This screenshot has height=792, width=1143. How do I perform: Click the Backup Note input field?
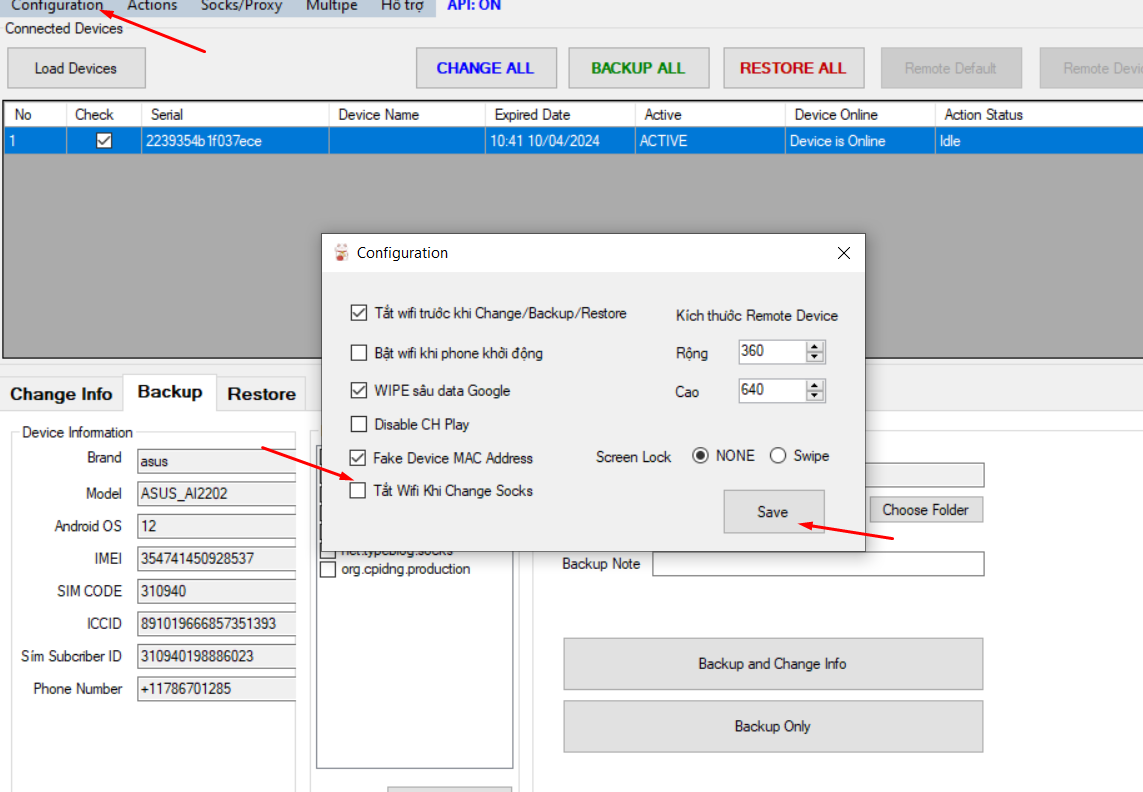pyautogui.click(x=817, y=564)
